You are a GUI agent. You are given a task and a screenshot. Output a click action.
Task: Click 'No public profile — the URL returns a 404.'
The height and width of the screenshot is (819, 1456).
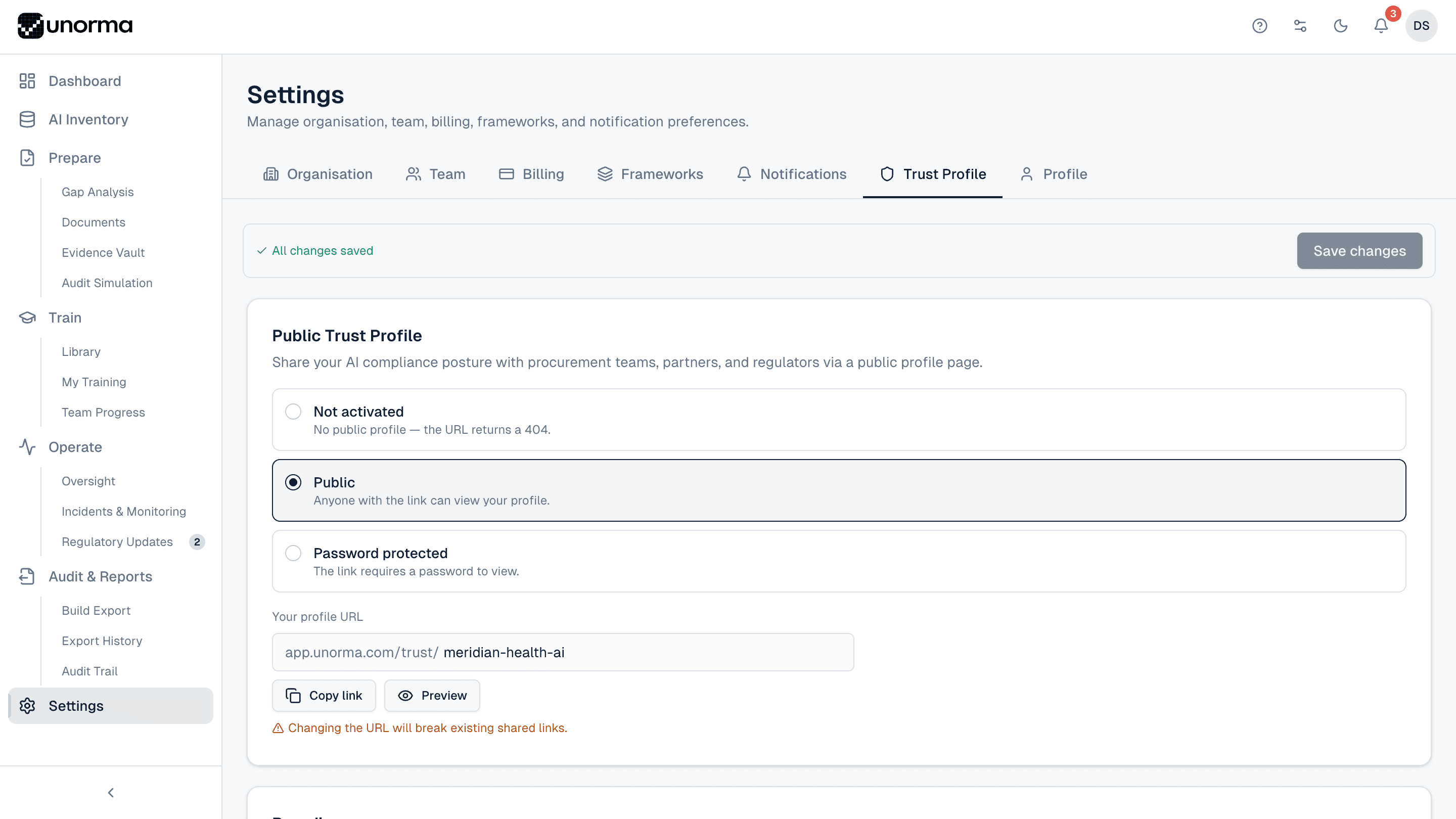[x=432, y=430]
